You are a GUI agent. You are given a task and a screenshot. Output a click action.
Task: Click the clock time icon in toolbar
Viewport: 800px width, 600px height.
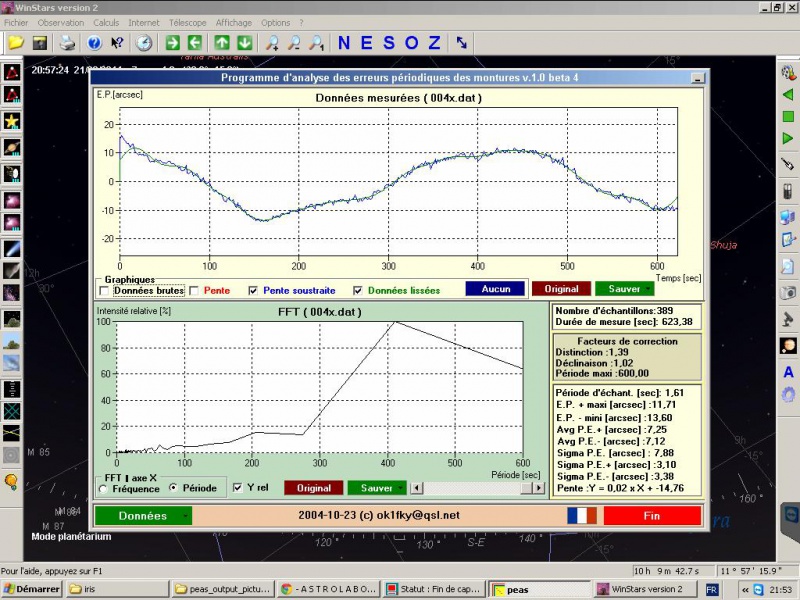coord(144,43)
